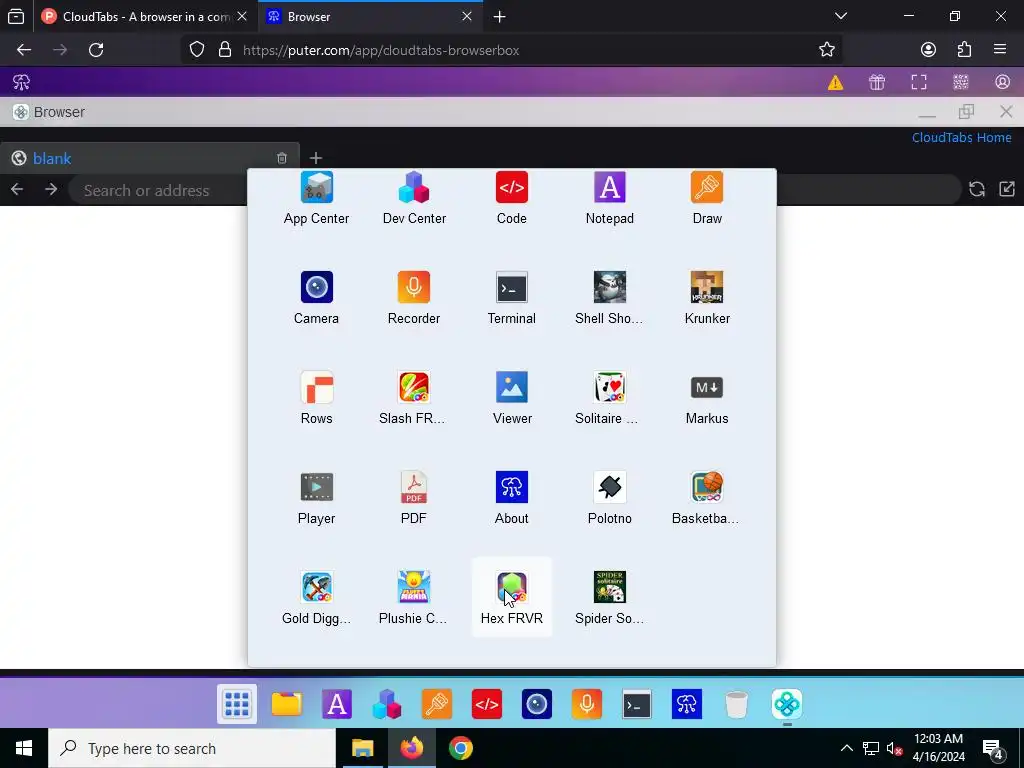This screenshot has height=768, width=1024.
Task: Open the image Viewer app
Action: tap(511, 398)
